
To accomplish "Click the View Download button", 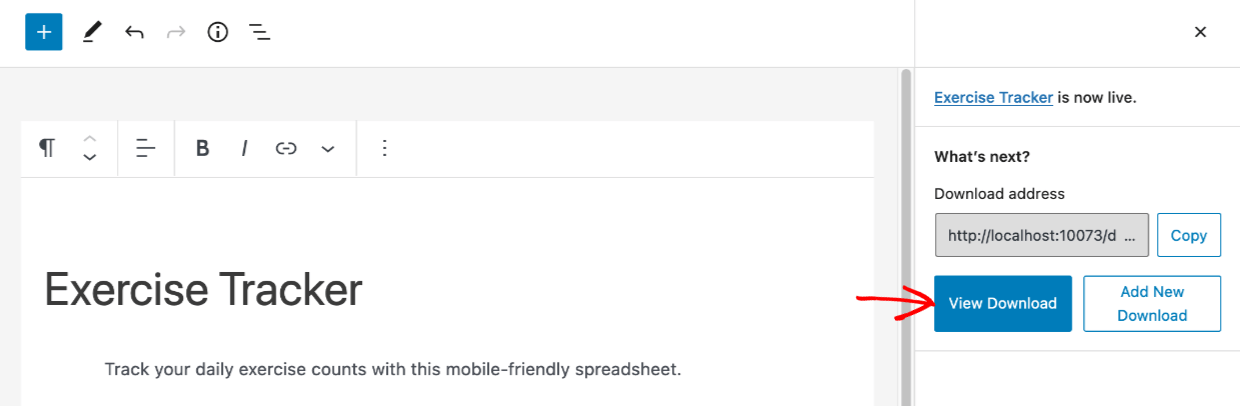I will [x=1003, y=304].
